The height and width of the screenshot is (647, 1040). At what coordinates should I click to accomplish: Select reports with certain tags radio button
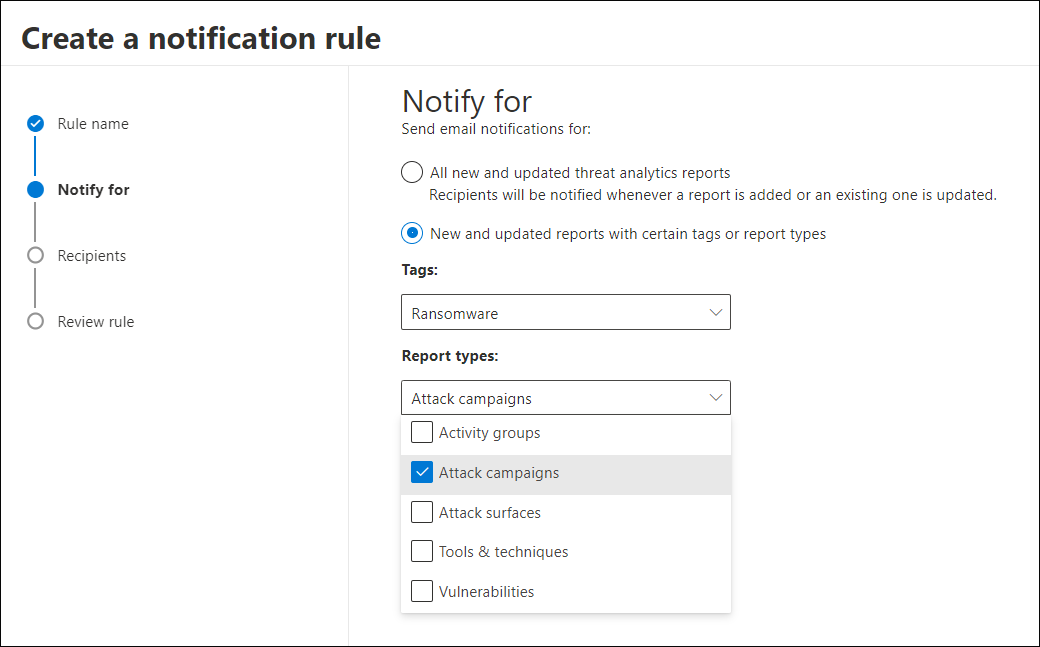click(412, 233)
